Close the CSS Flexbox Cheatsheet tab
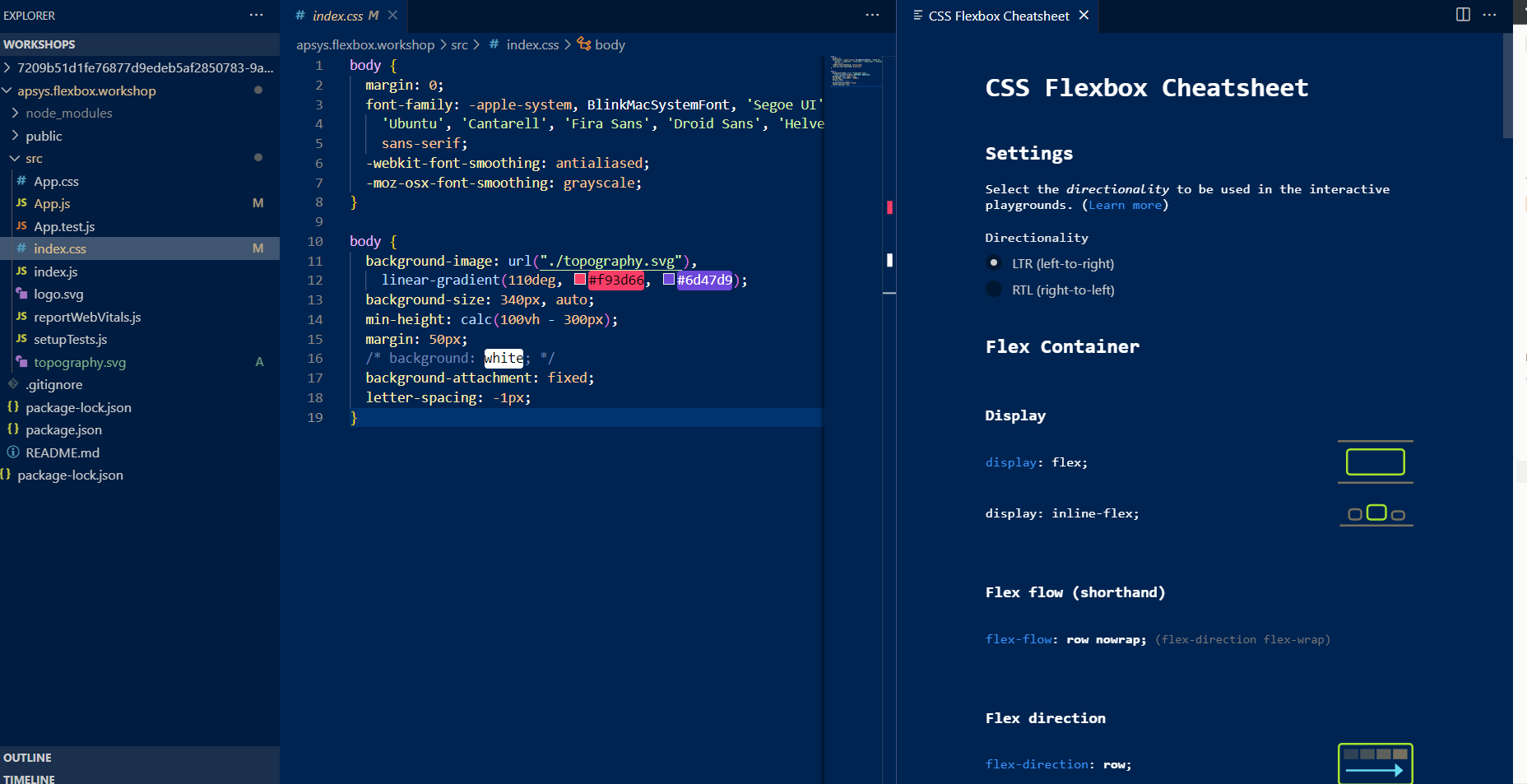The image size is (1527, 784). pos(1084,15)
